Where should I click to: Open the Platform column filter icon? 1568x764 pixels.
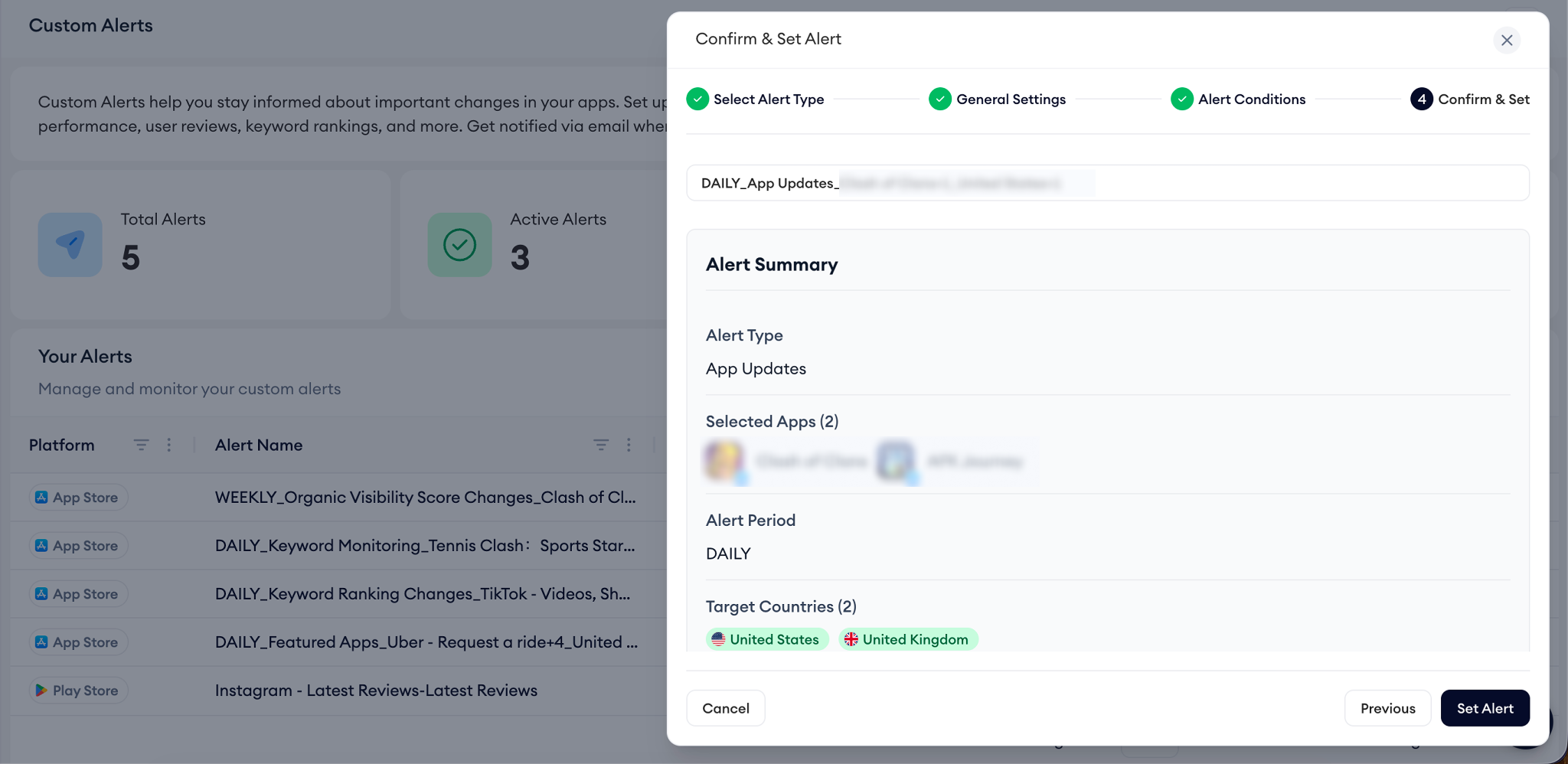coord(141,445)
